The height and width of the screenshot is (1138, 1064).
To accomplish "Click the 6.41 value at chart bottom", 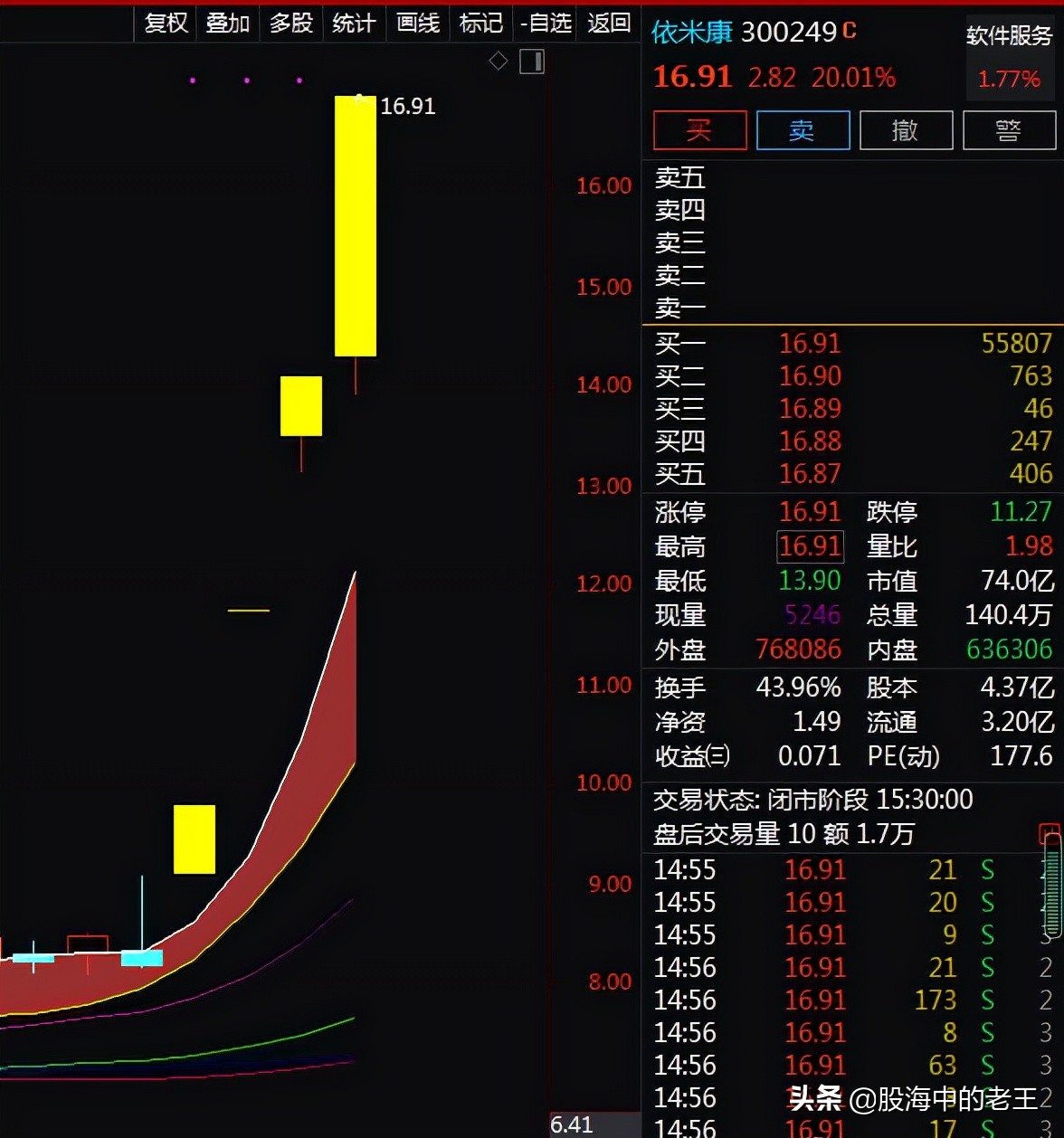I will click(572, 1125).
